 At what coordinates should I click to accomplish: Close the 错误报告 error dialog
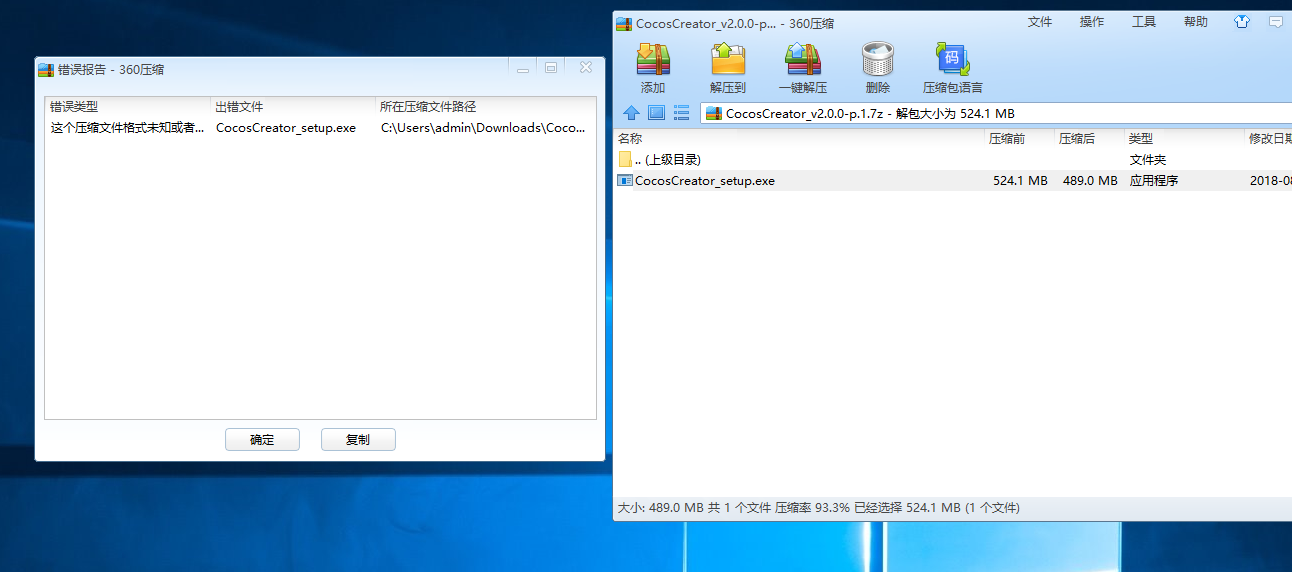coord(586,68)
